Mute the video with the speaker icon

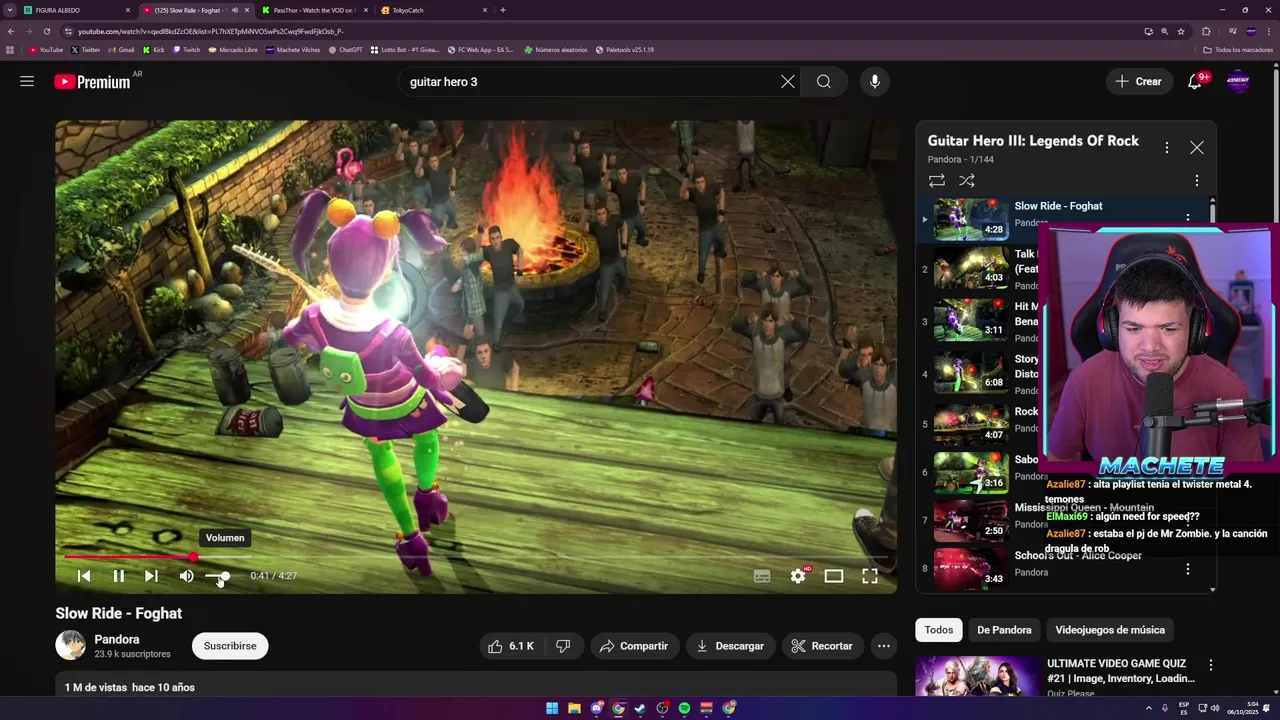(186, 576)
